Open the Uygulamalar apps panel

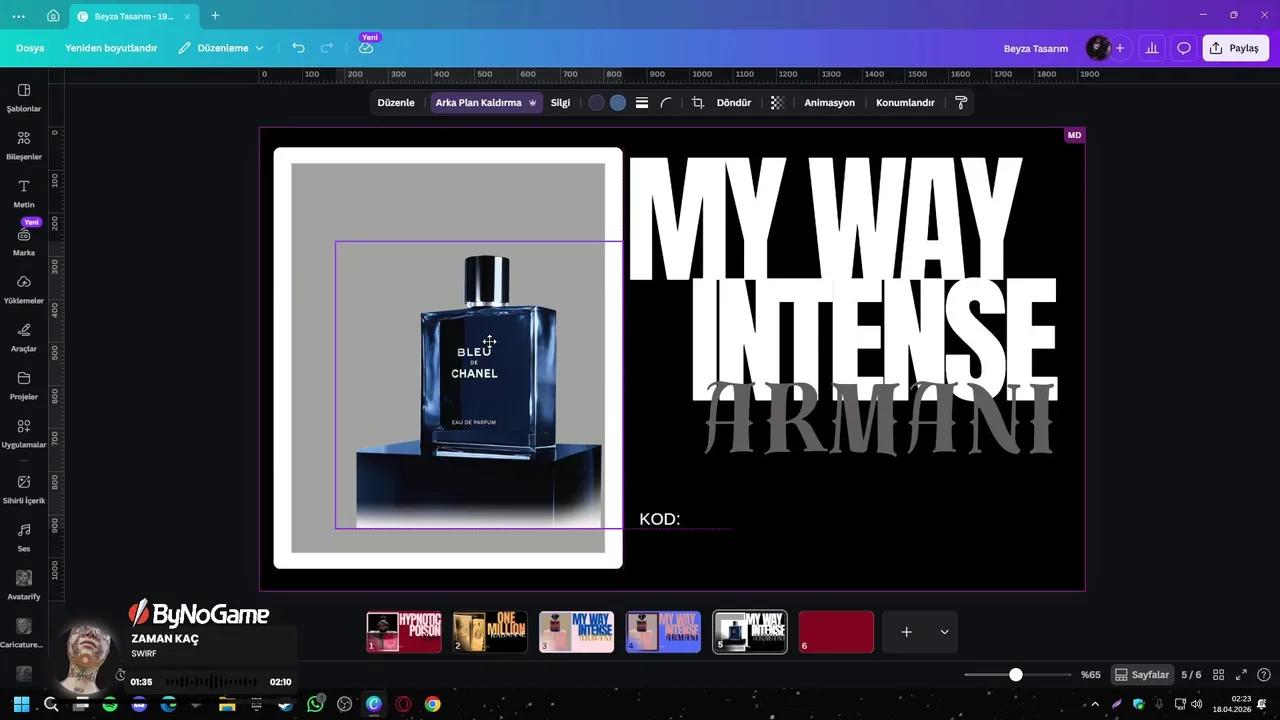pos(24,433)
